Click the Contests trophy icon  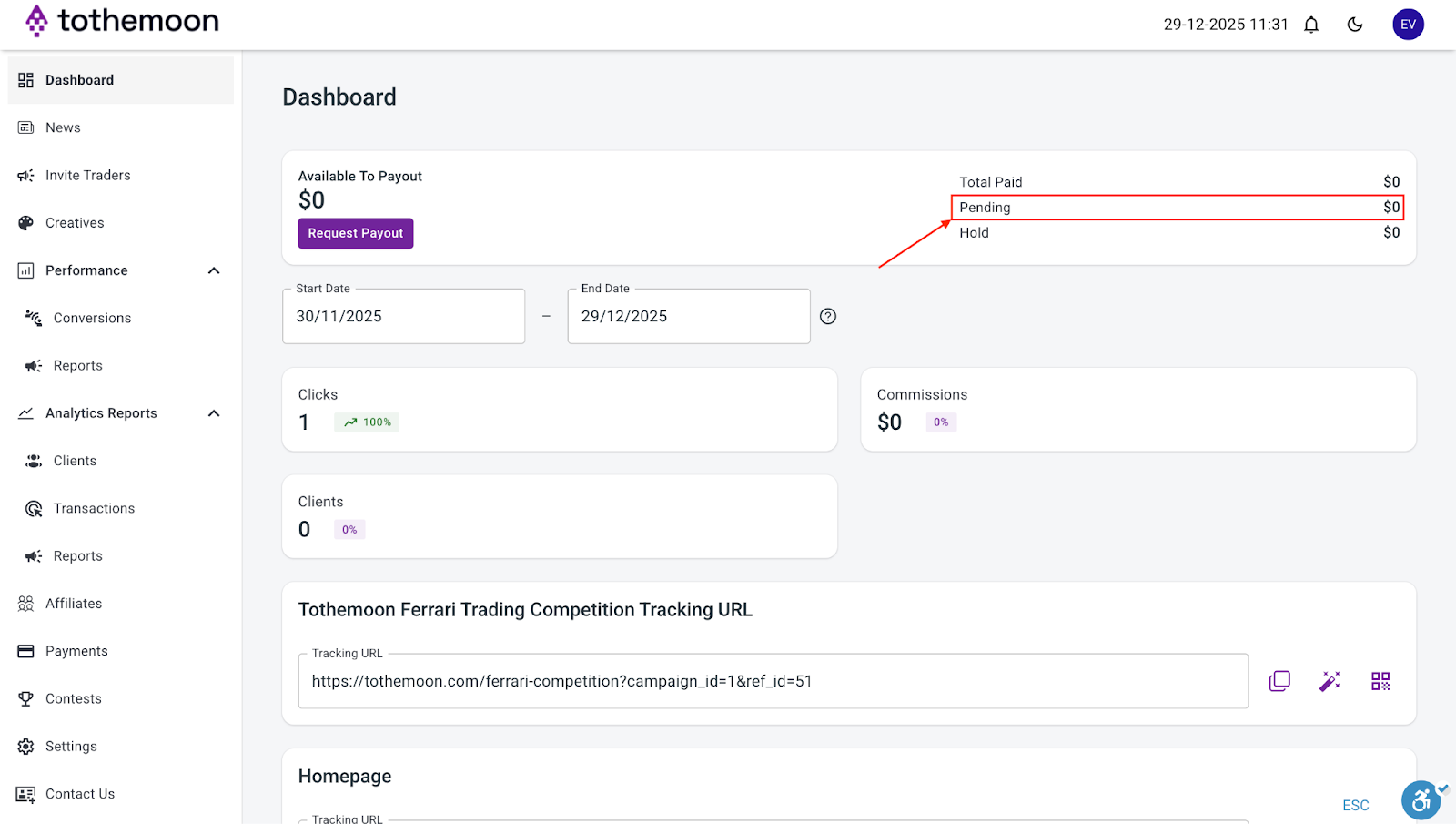25,698
